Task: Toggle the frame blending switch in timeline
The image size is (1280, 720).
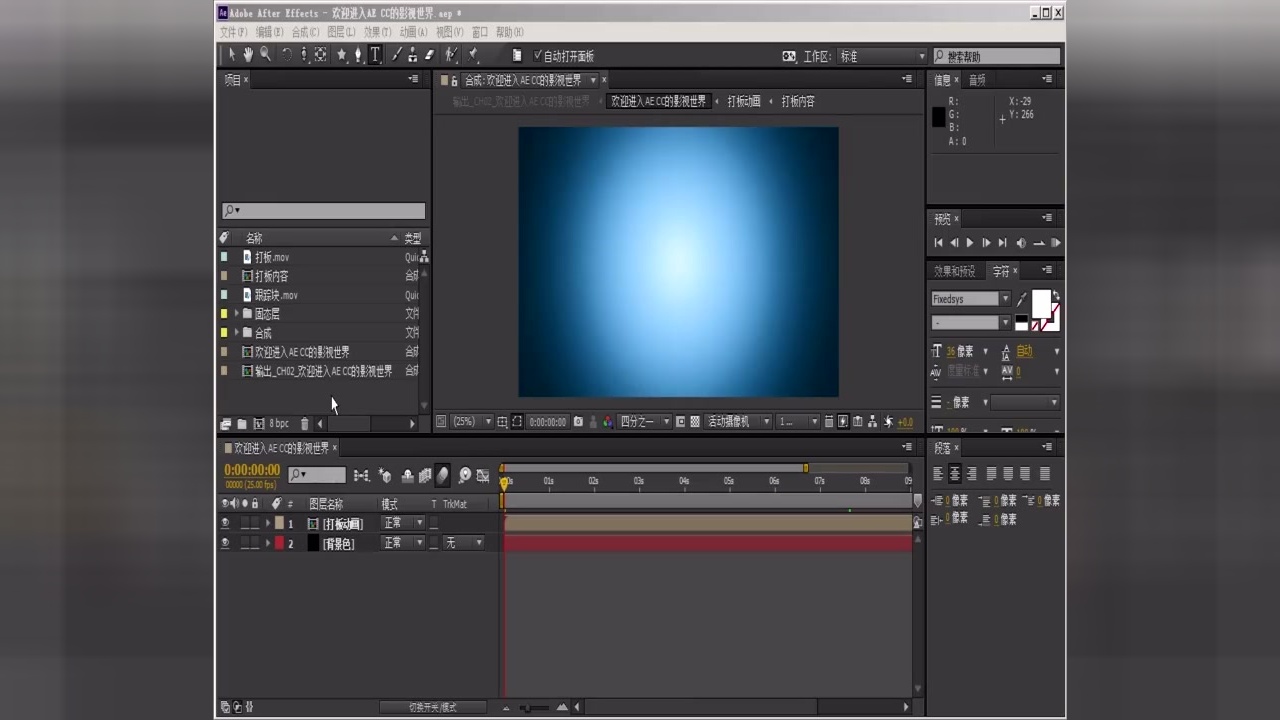Action: 425,476
